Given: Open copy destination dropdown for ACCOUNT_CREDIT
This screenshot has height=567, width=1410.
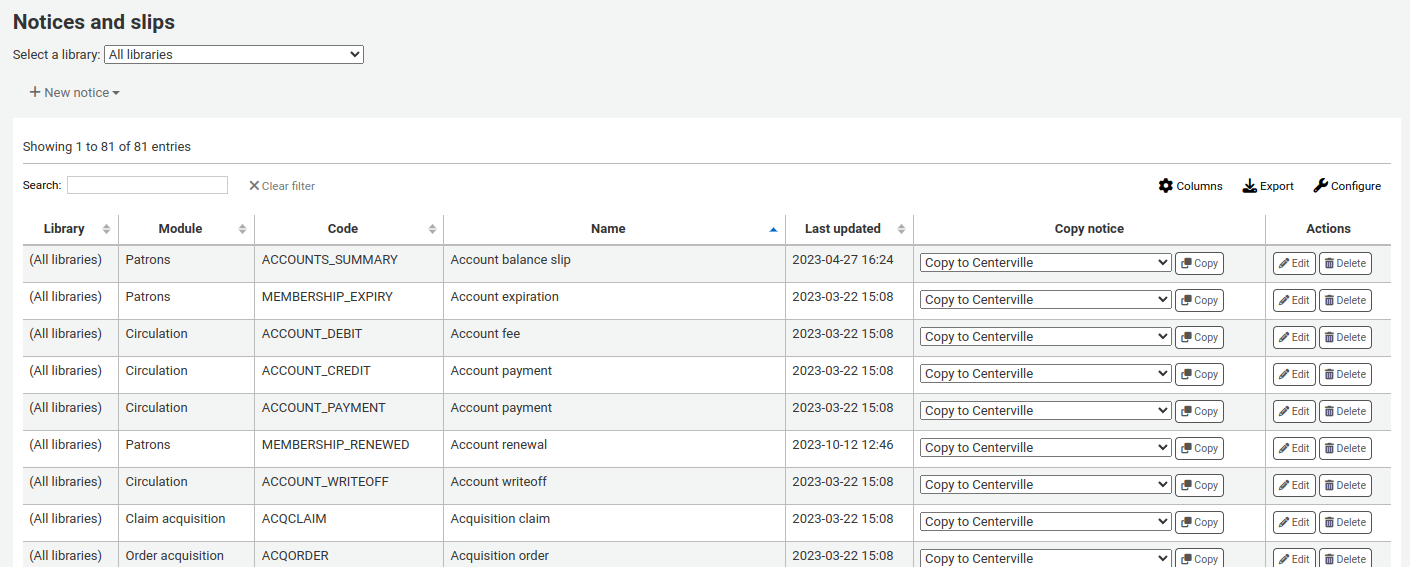Looking at the screenshot, I should point(1045,374).
